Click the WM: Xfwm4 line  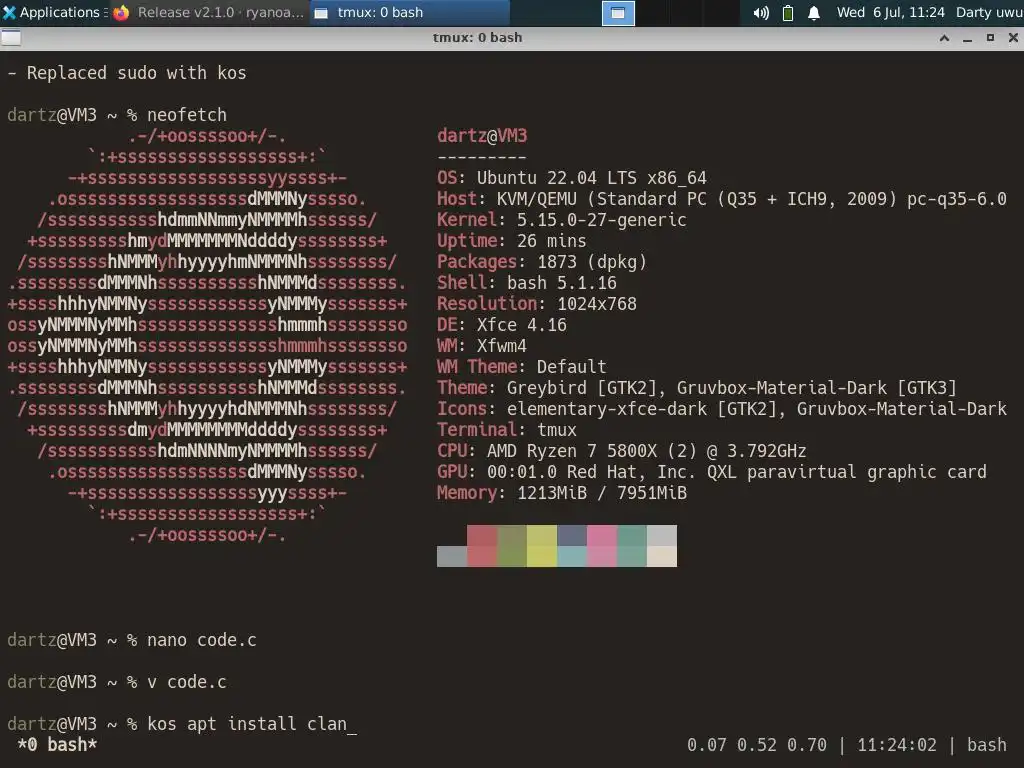(x=482, y=345)
